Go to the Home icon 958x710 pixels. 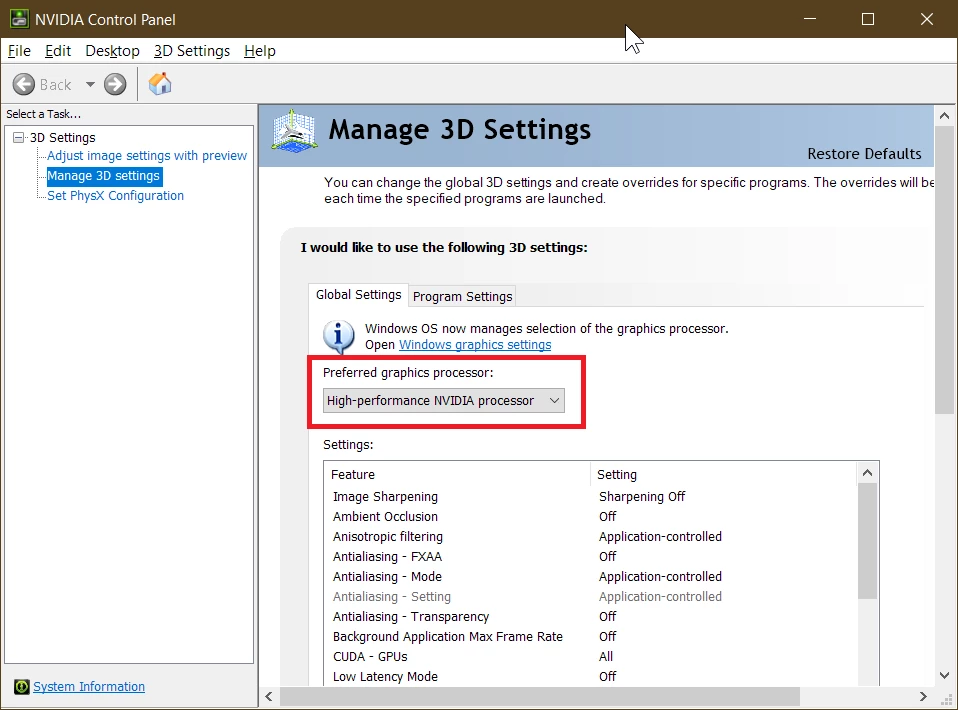click(x=160, y=84)
